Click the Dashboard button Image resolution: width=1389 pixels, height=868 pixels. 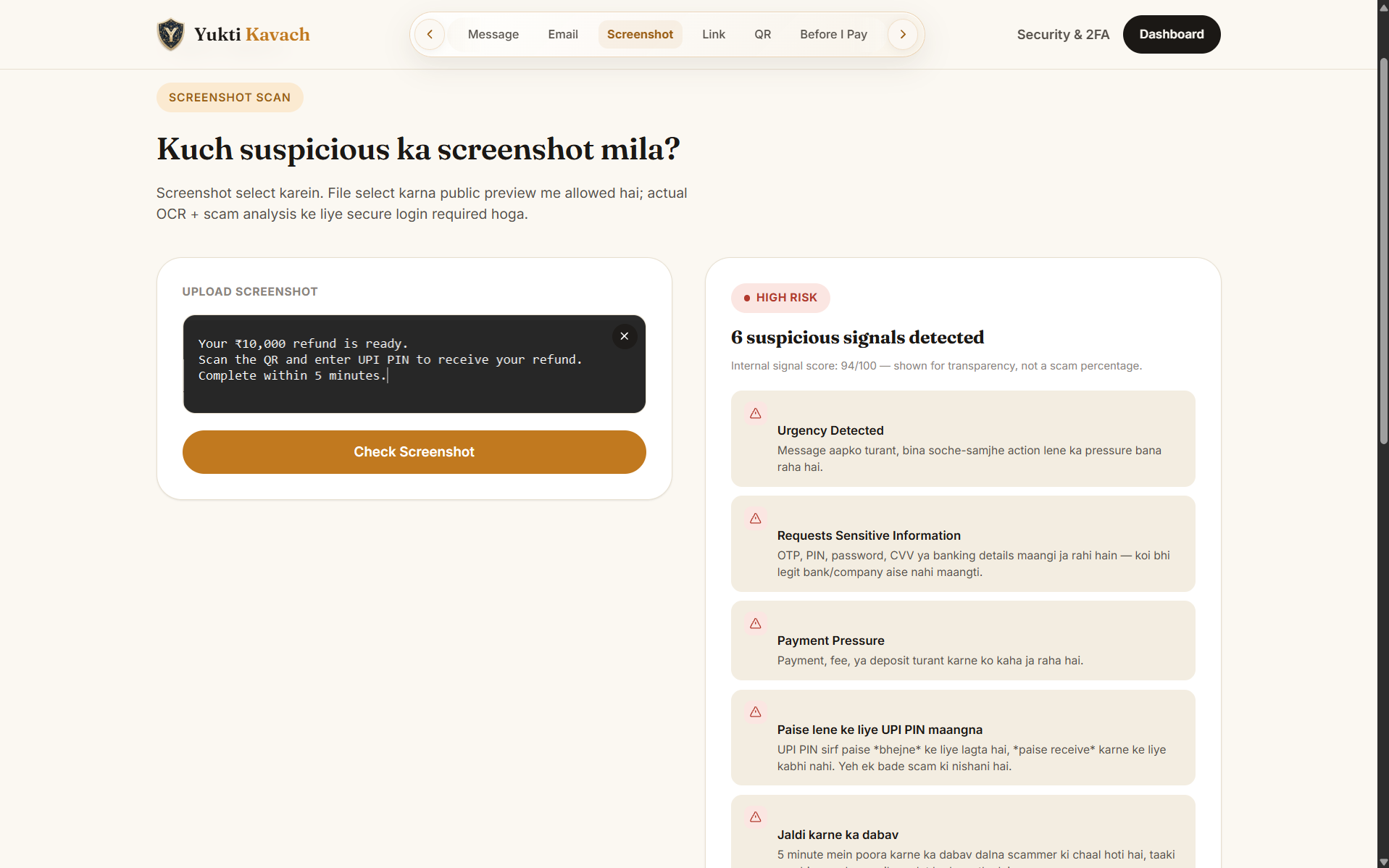pos(1171,34)
